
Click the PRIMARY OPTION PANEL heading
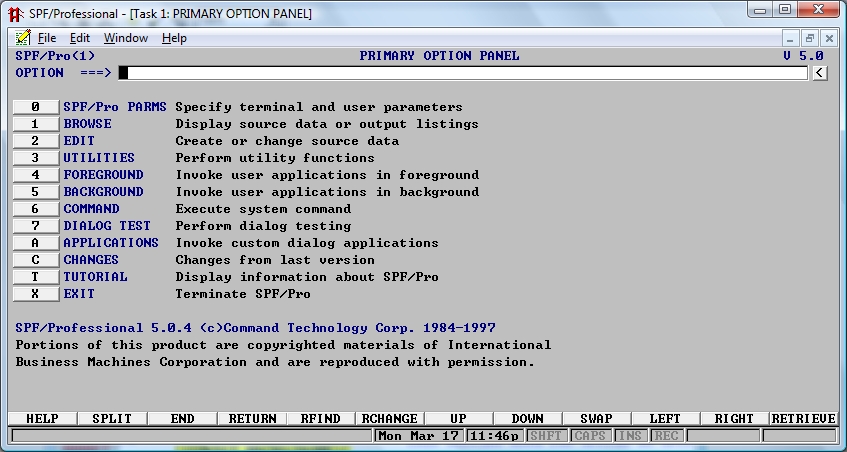439,56
